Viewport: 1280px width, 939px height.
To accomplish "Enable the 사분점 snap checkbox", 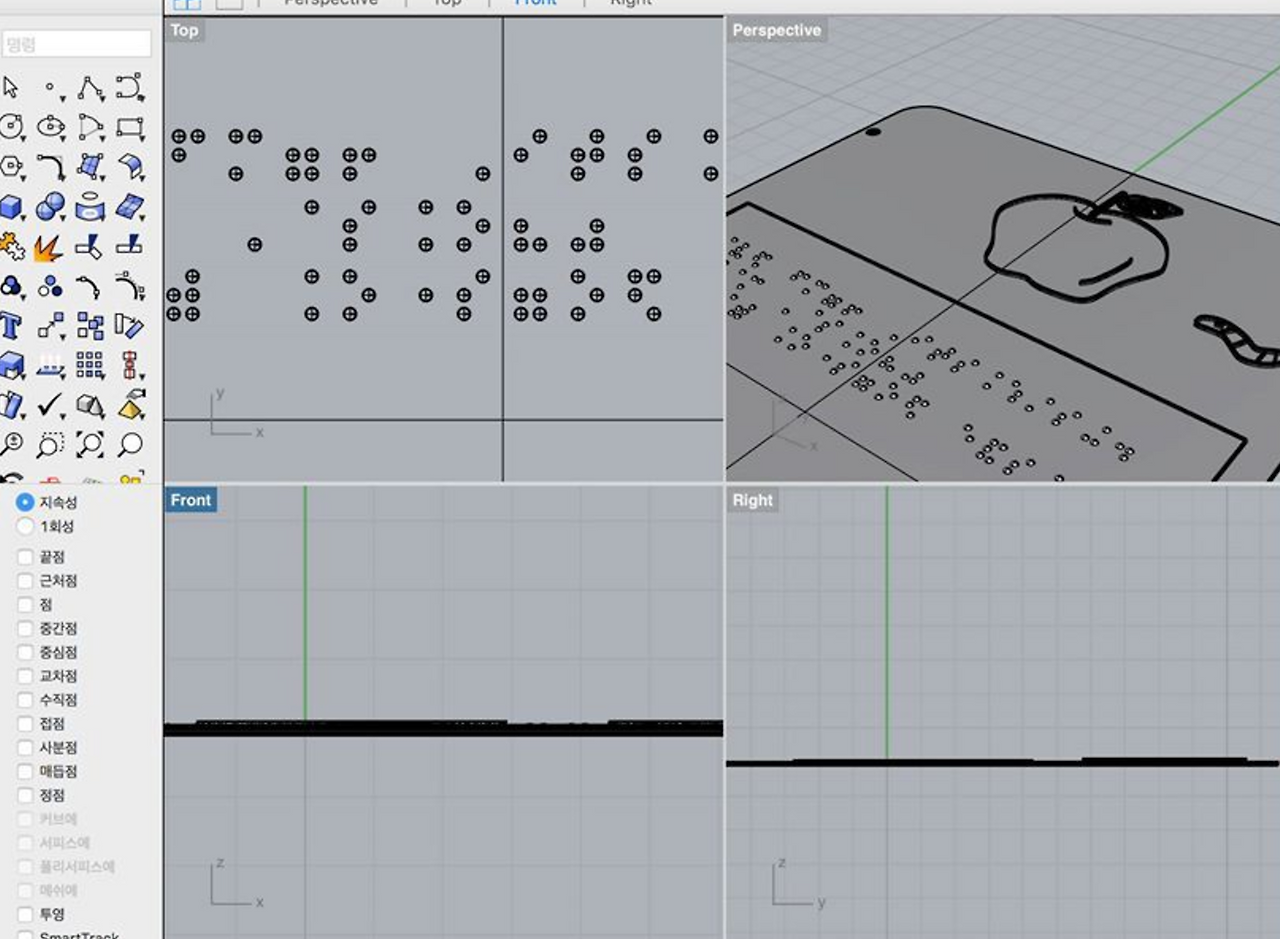I will 25,748.
